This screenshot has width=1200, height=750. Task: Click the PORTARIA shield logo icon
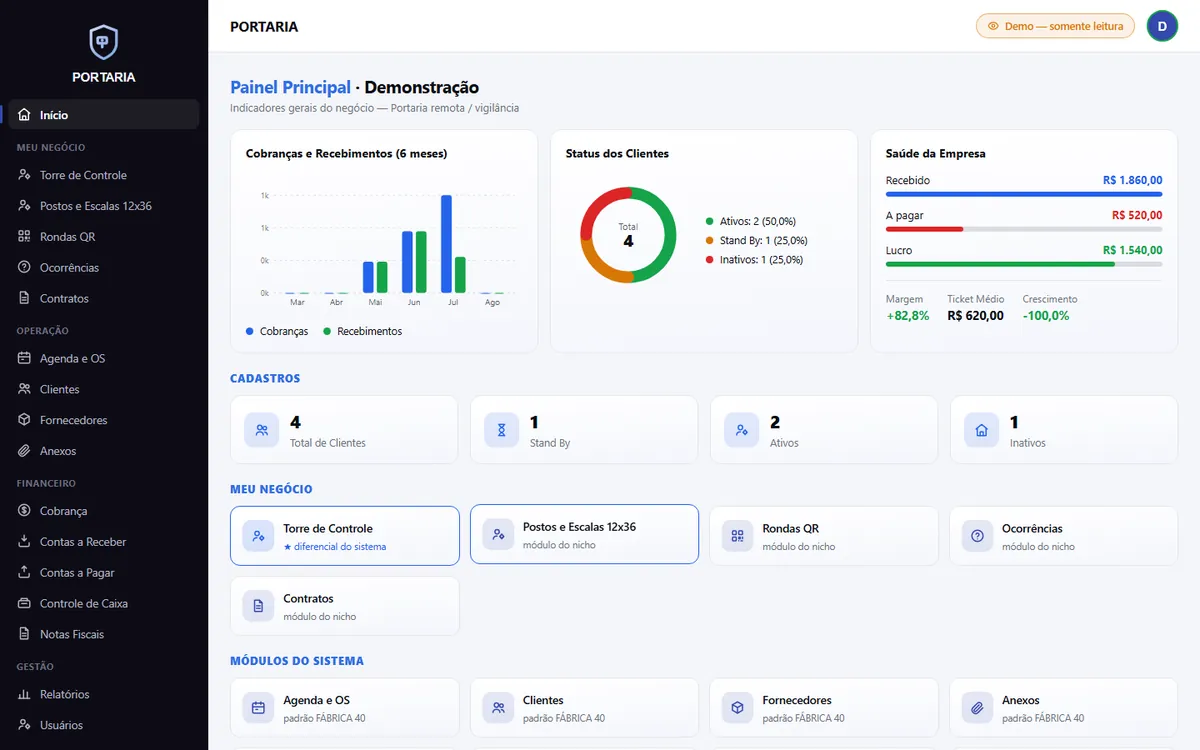tap(104, 42)
